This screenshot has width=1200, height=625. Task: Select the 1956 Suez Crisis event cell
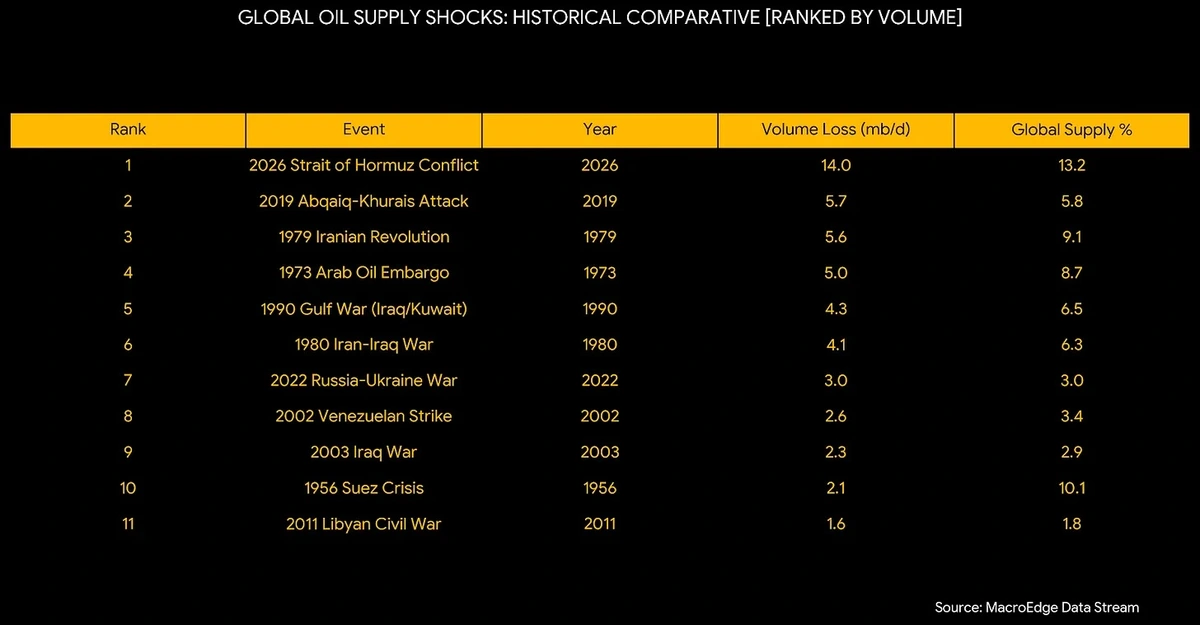[363, 488]
